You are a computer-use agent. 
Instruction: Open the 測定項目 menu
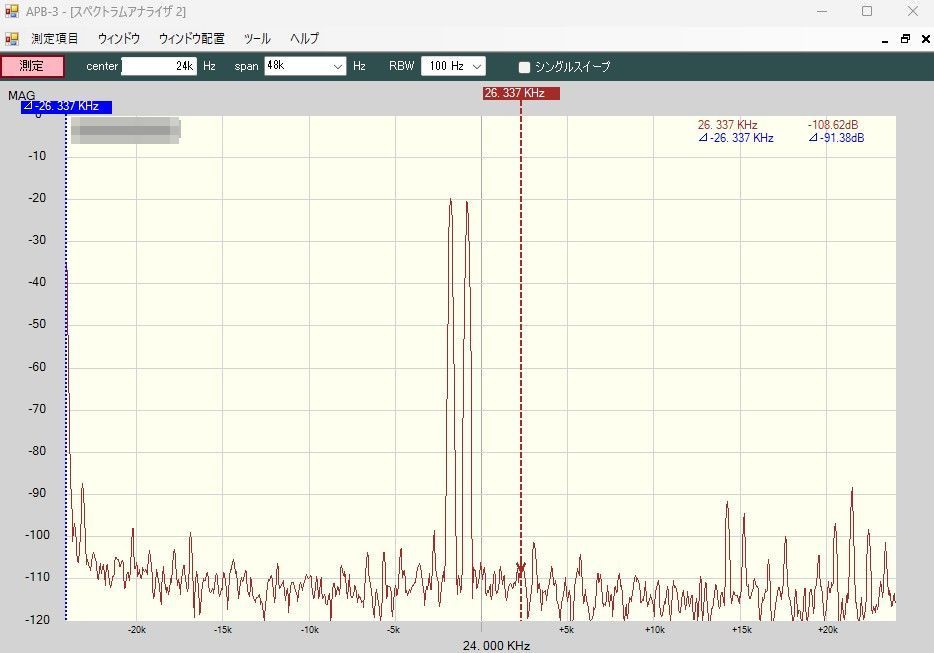tap(55, 39)
